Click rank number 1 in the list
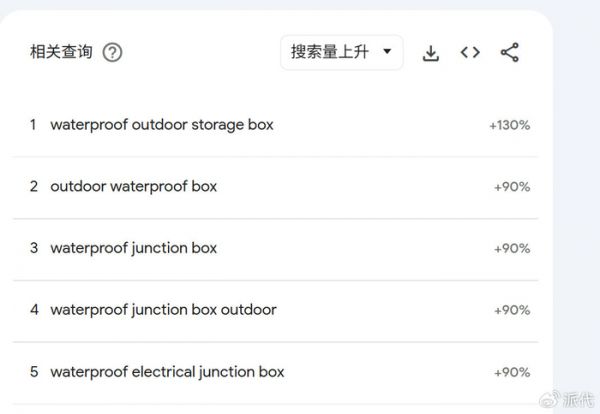 [x=33, y=125]
